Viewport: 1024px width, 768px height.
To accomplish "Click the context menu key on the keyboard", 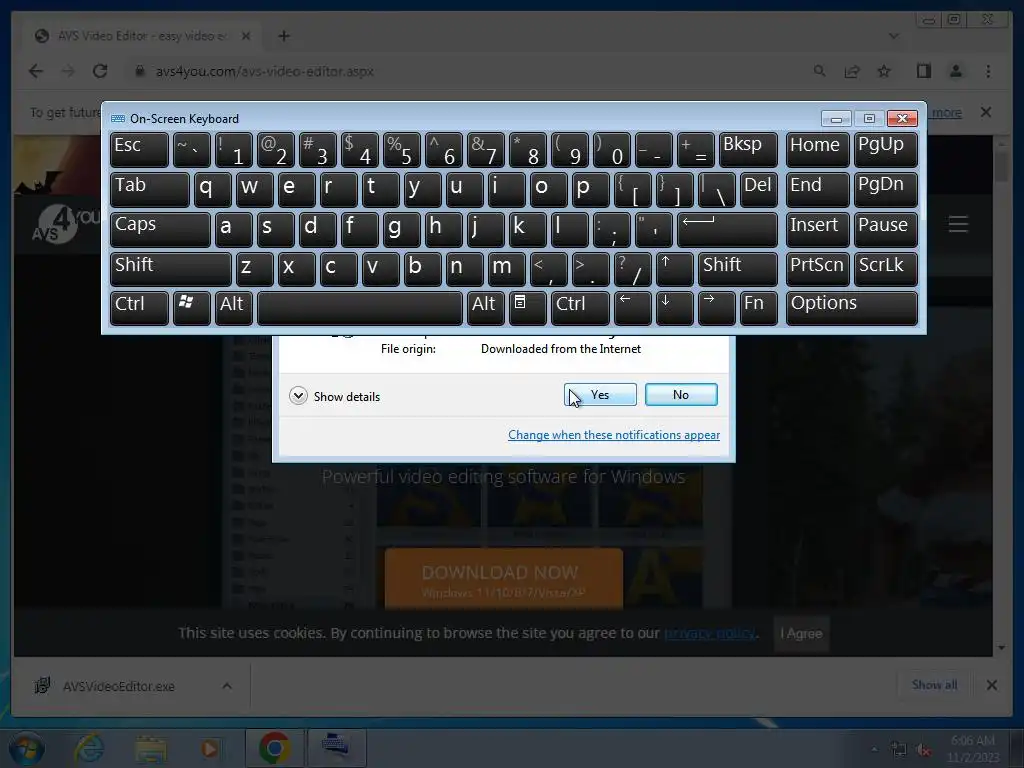I will click(x=527, y=308).
